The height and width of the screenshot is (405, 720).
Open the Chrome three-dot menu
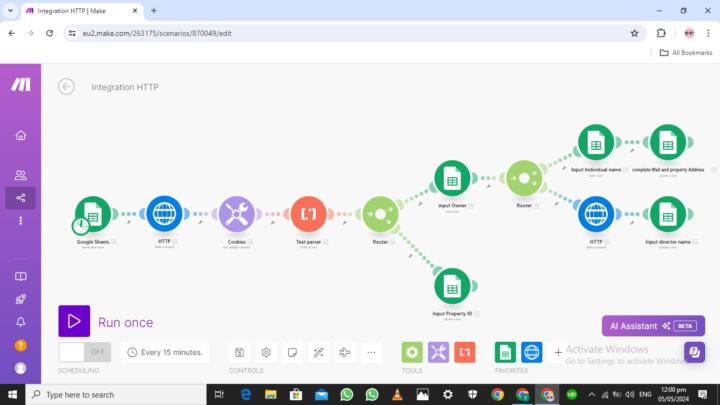708,33
